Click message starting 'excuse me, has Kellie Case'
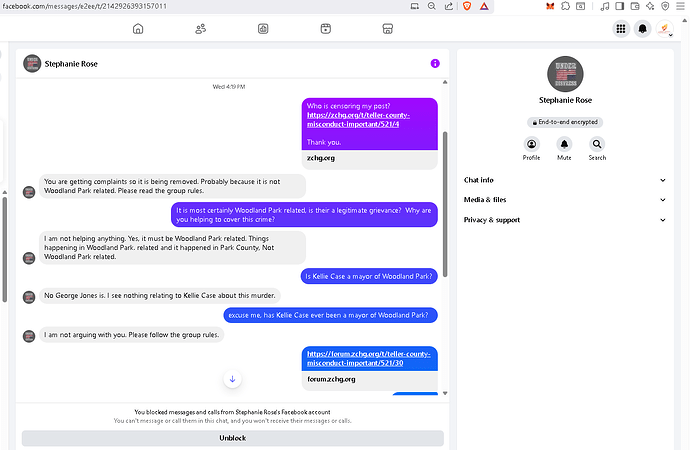690x450 pixels. [330, 315]
